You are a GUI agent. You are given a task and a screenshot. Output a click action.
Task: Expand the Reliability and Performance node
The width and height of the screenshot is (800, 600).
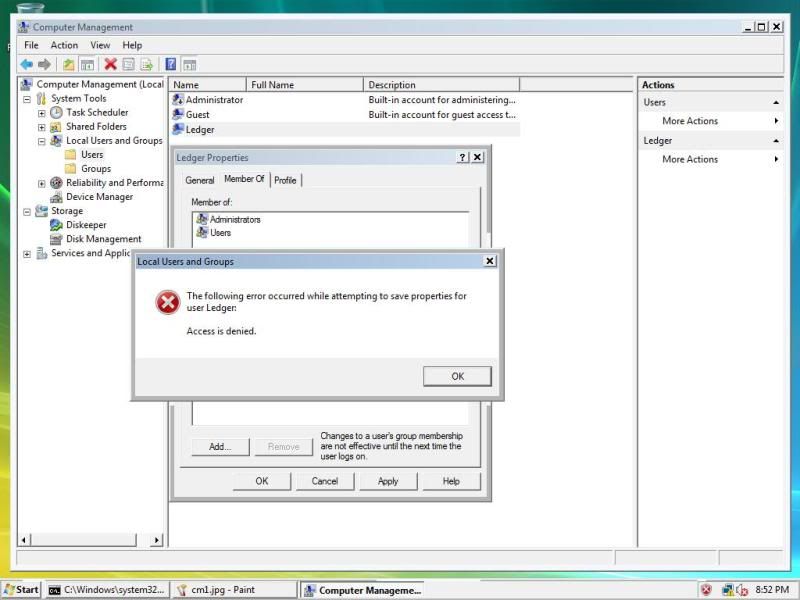[42, 184]
